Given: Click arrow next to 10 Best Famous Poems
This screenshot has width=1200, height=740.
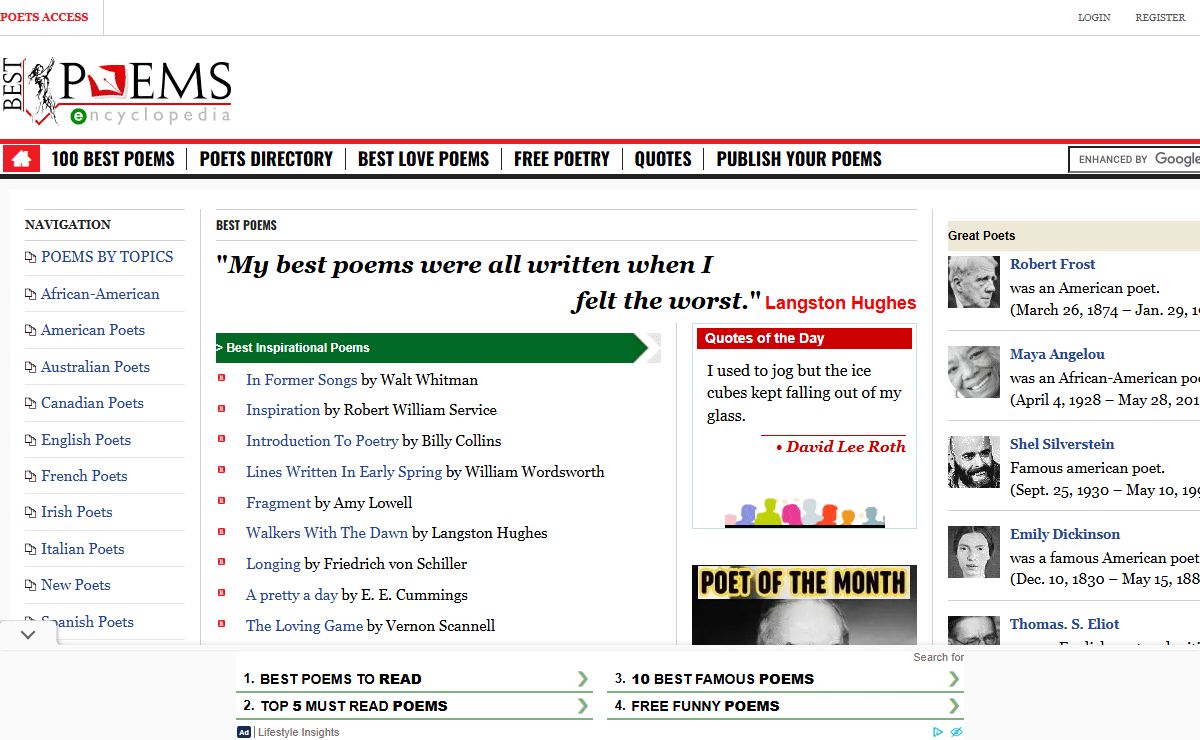Looking at the screenshot, I should click(x=954, y=679).
